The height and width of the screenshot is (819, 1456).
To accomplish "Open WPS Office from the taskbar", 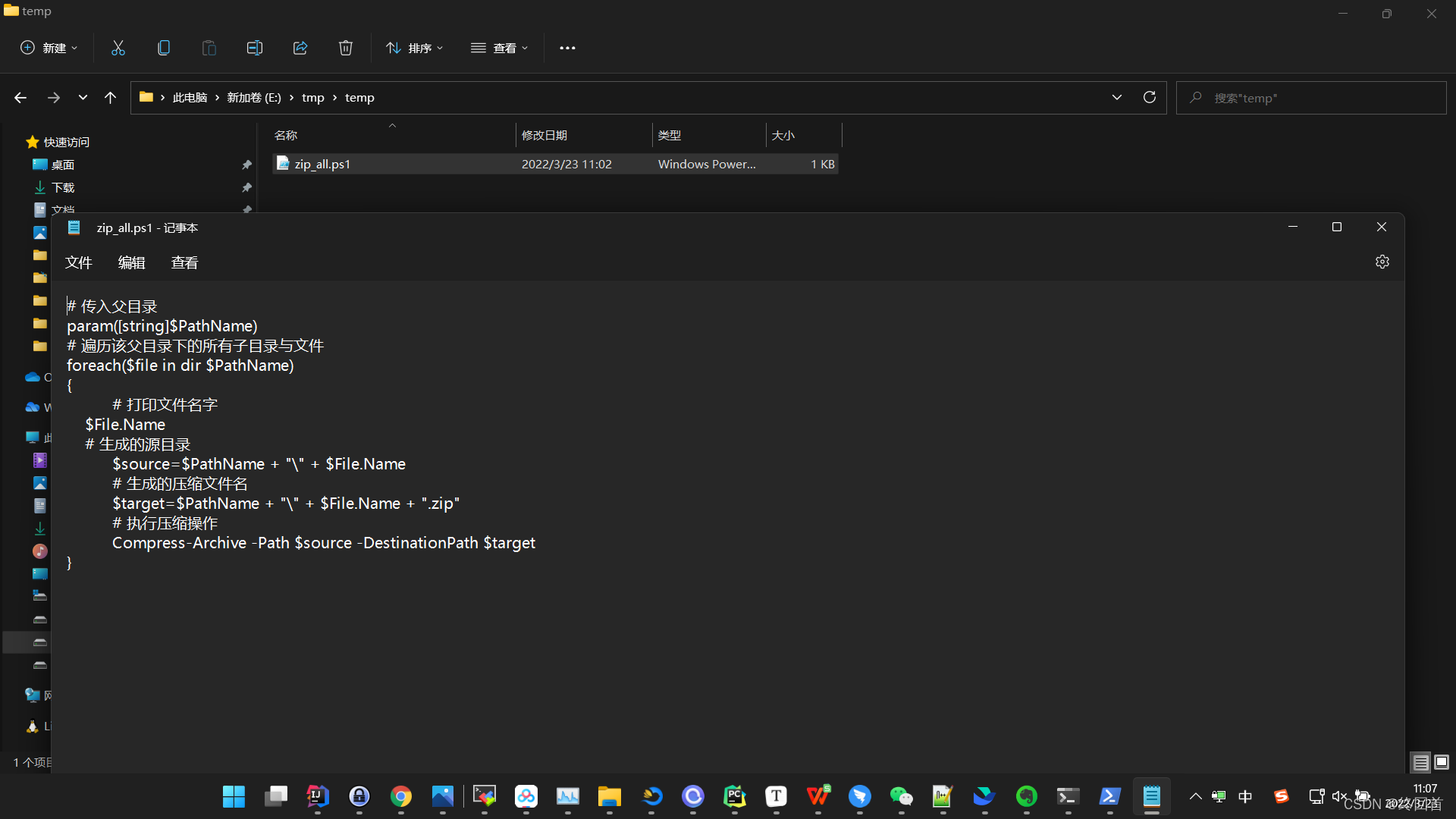I will point(818,796).
